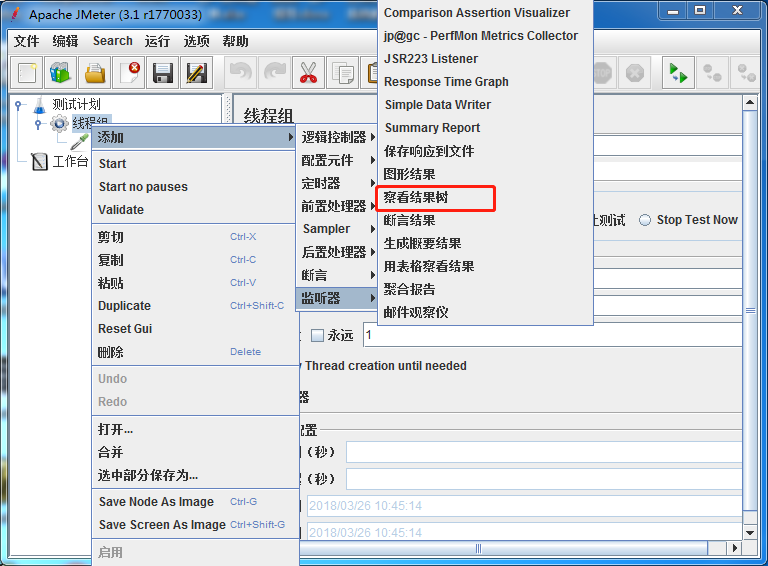Screen dimensions: 768x566
Task: Open the Templates toolbar icon
Action: pyautogui.click(x=60, y=73)
